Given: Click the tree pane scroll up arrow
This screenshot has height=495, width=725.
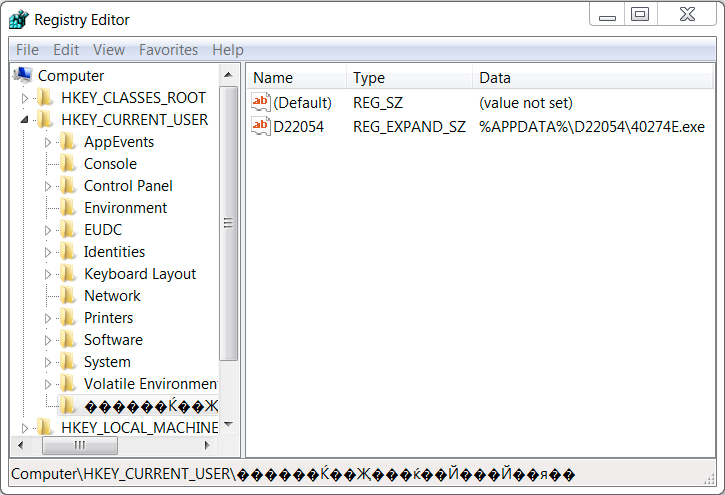Looking at the screenshot, I should pyautogui.click(x=228, y=75).
